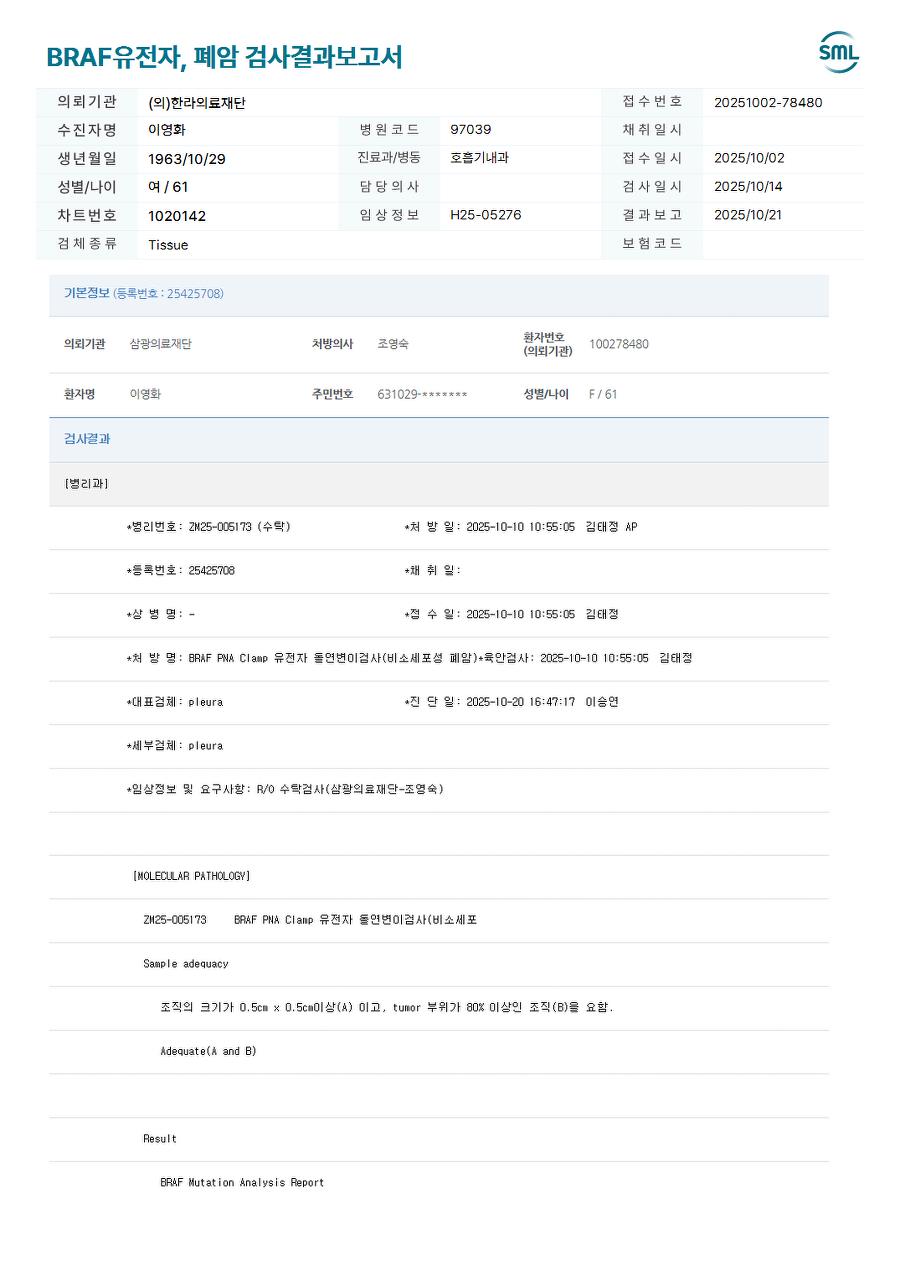Image resolution: width=900 pixels, height=1271 pixels.
Task: Click prescription date line with '김태정 AP'
Action: click(521, 527)
